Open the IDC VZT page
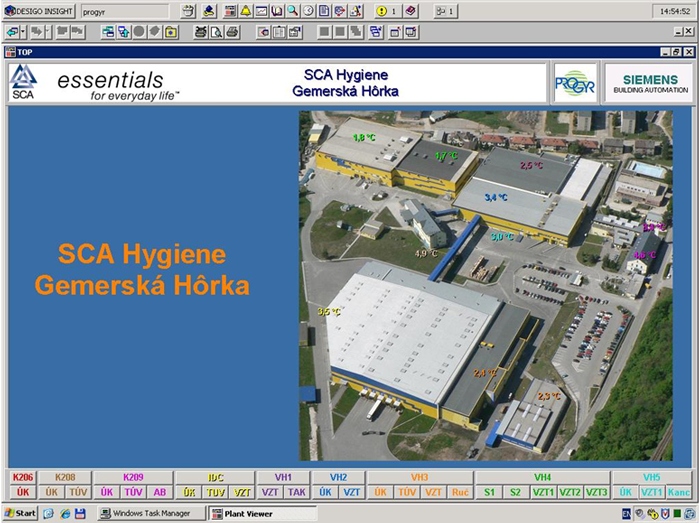700x523 pixels. (x=242, y=492)
